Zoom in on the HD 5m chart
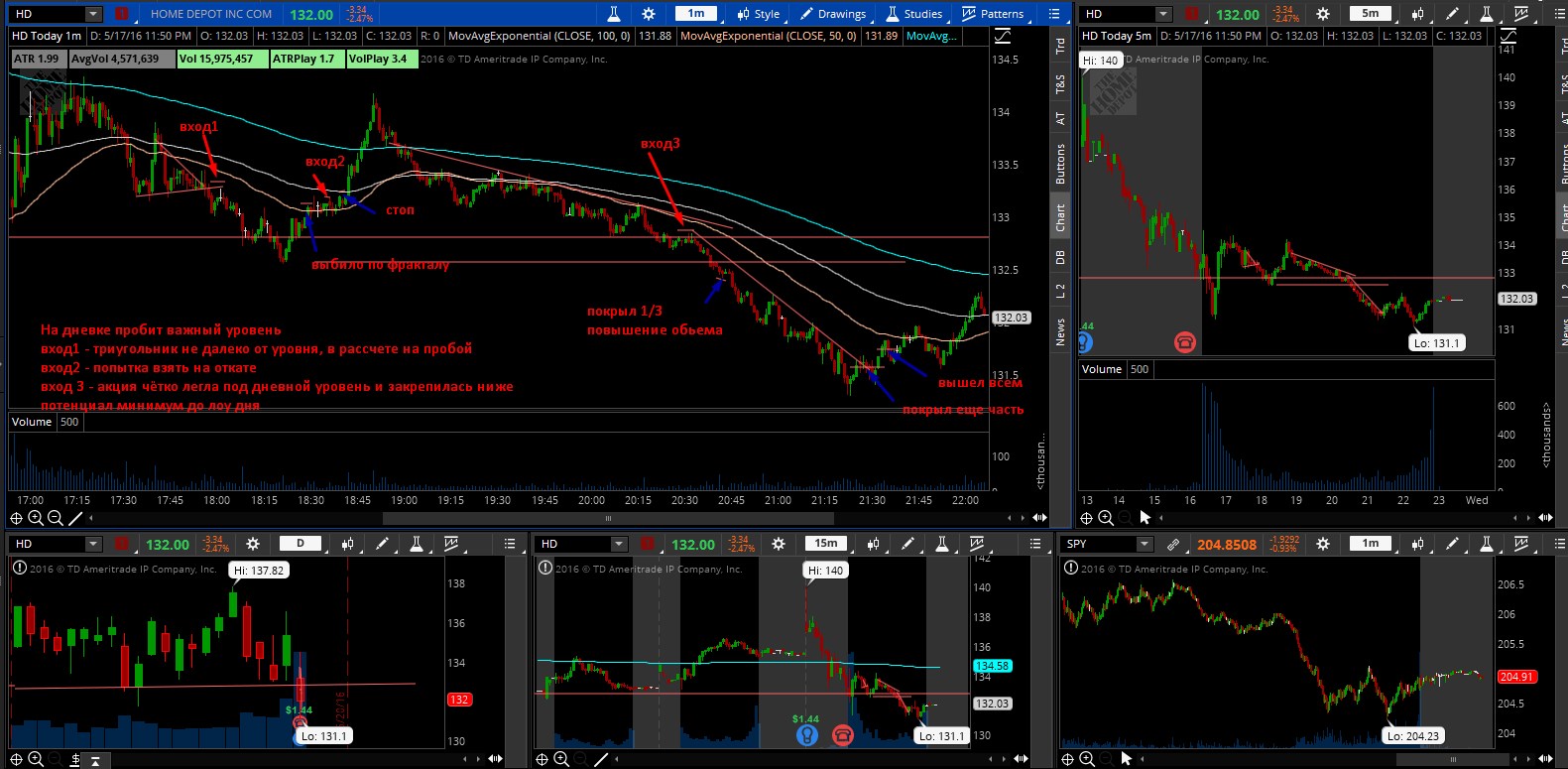This screenshot has width=1568, height=769. (1106, 518)
